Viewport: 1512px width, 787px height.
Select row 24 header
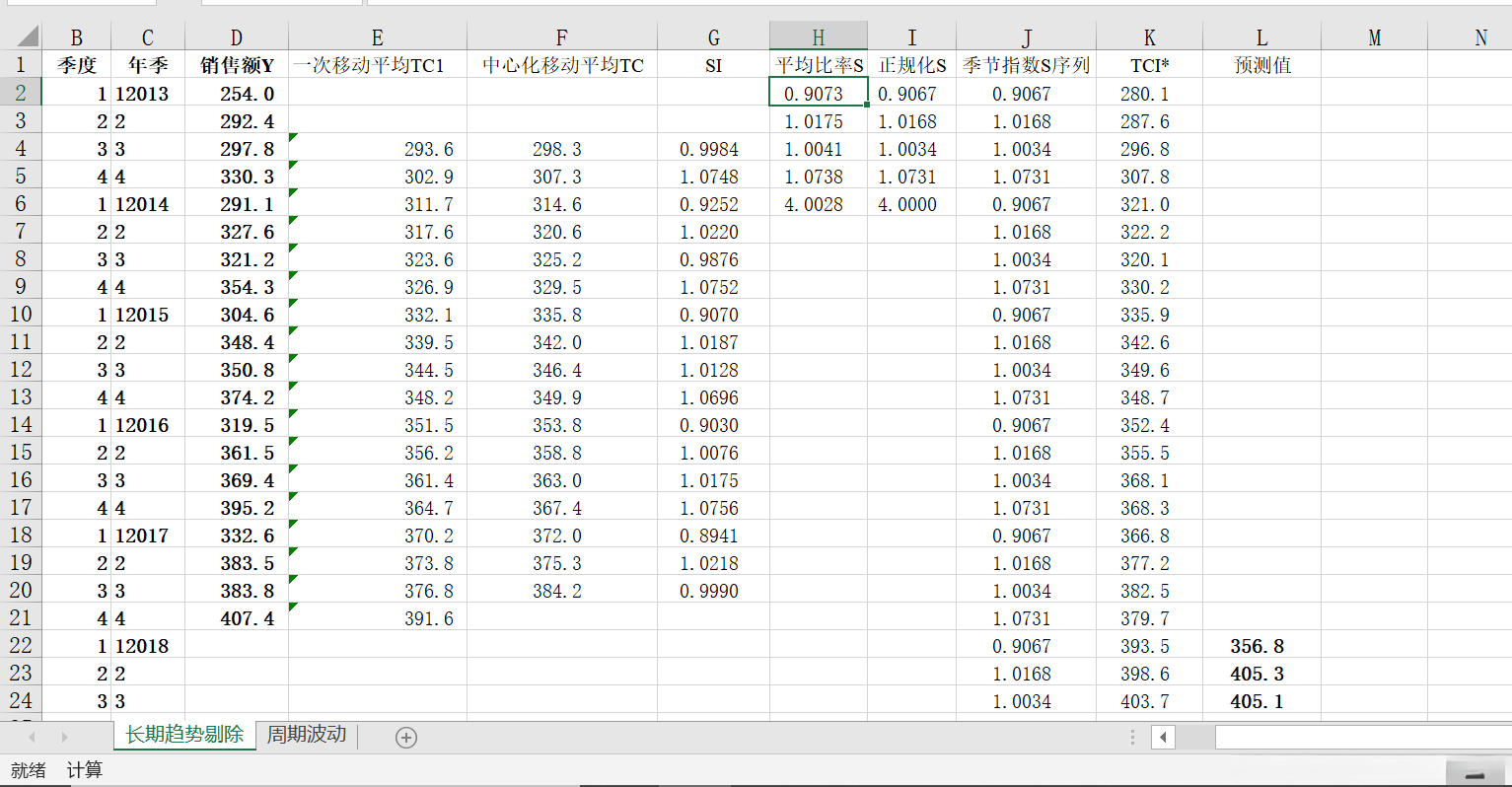(21, 700)
